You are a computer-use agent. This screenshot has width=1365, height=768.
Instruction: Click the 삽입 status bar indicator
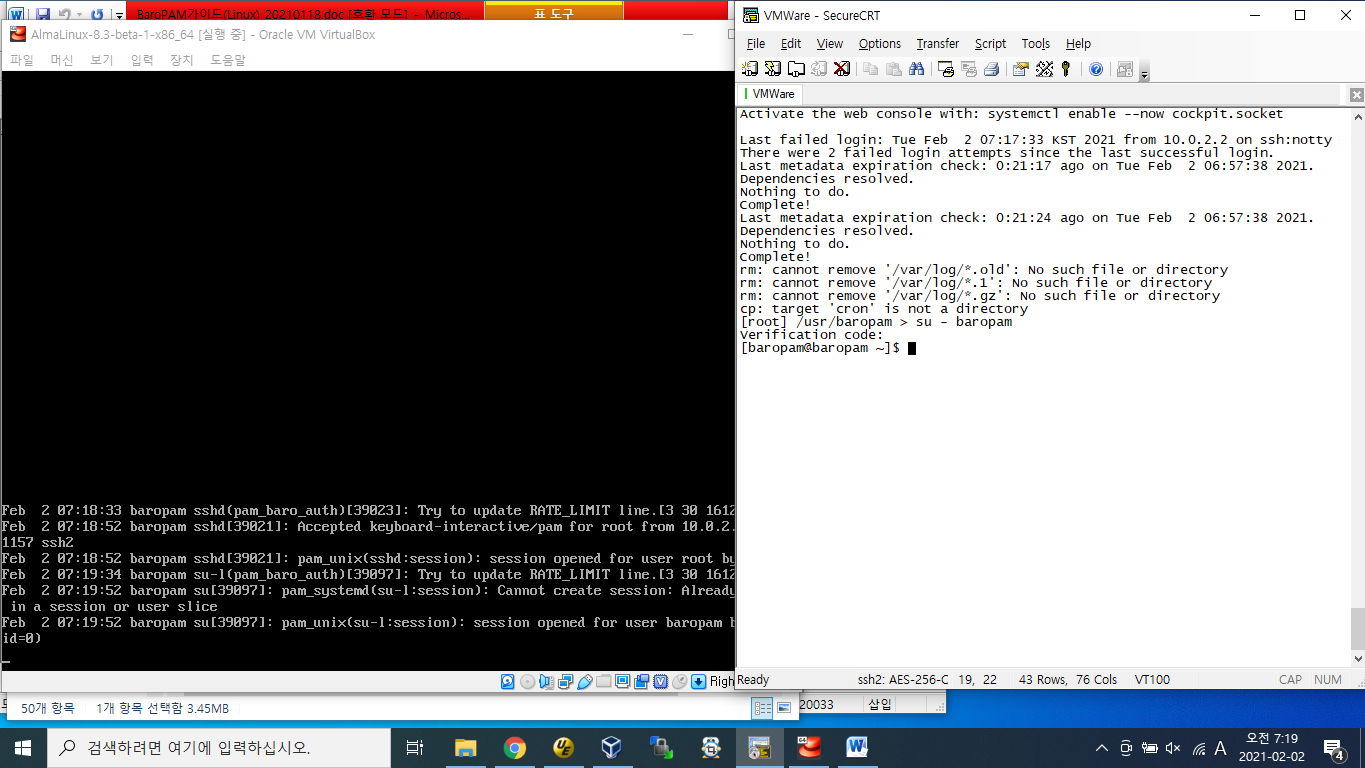tap(879, 704)
